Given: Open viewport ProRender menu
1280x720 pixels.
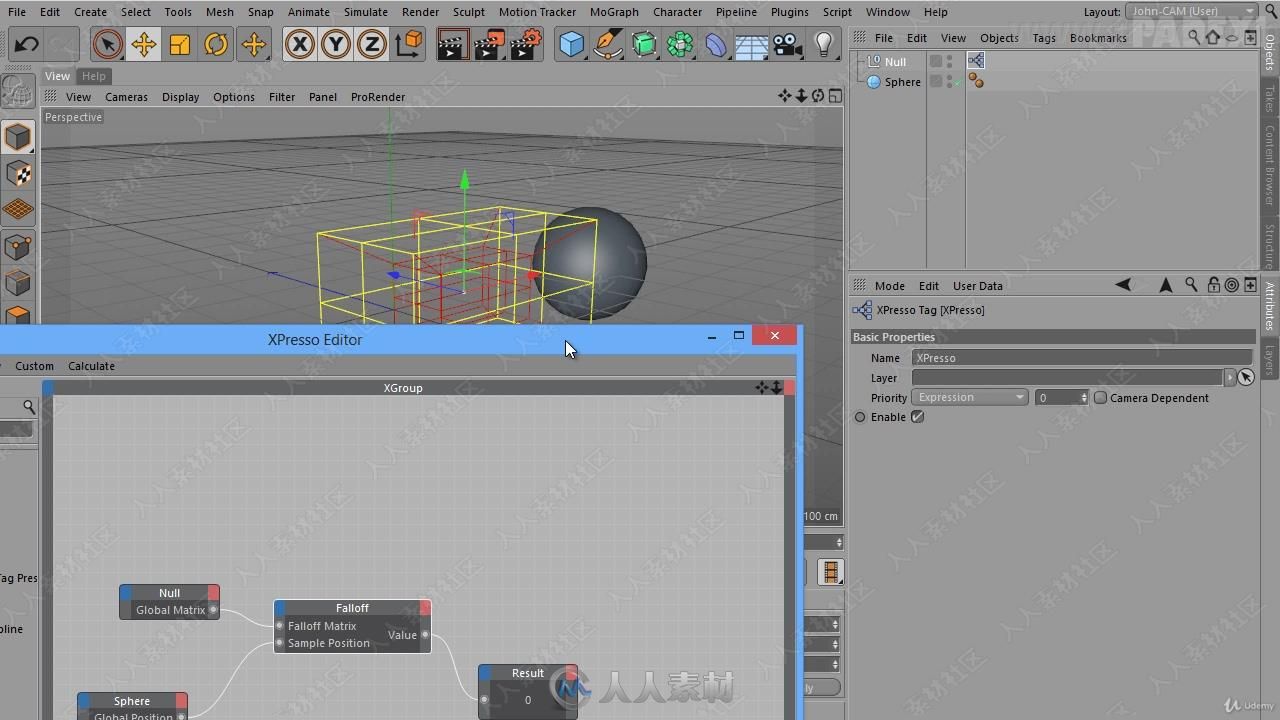Looking at the screenshot, I should pos(378,97).
